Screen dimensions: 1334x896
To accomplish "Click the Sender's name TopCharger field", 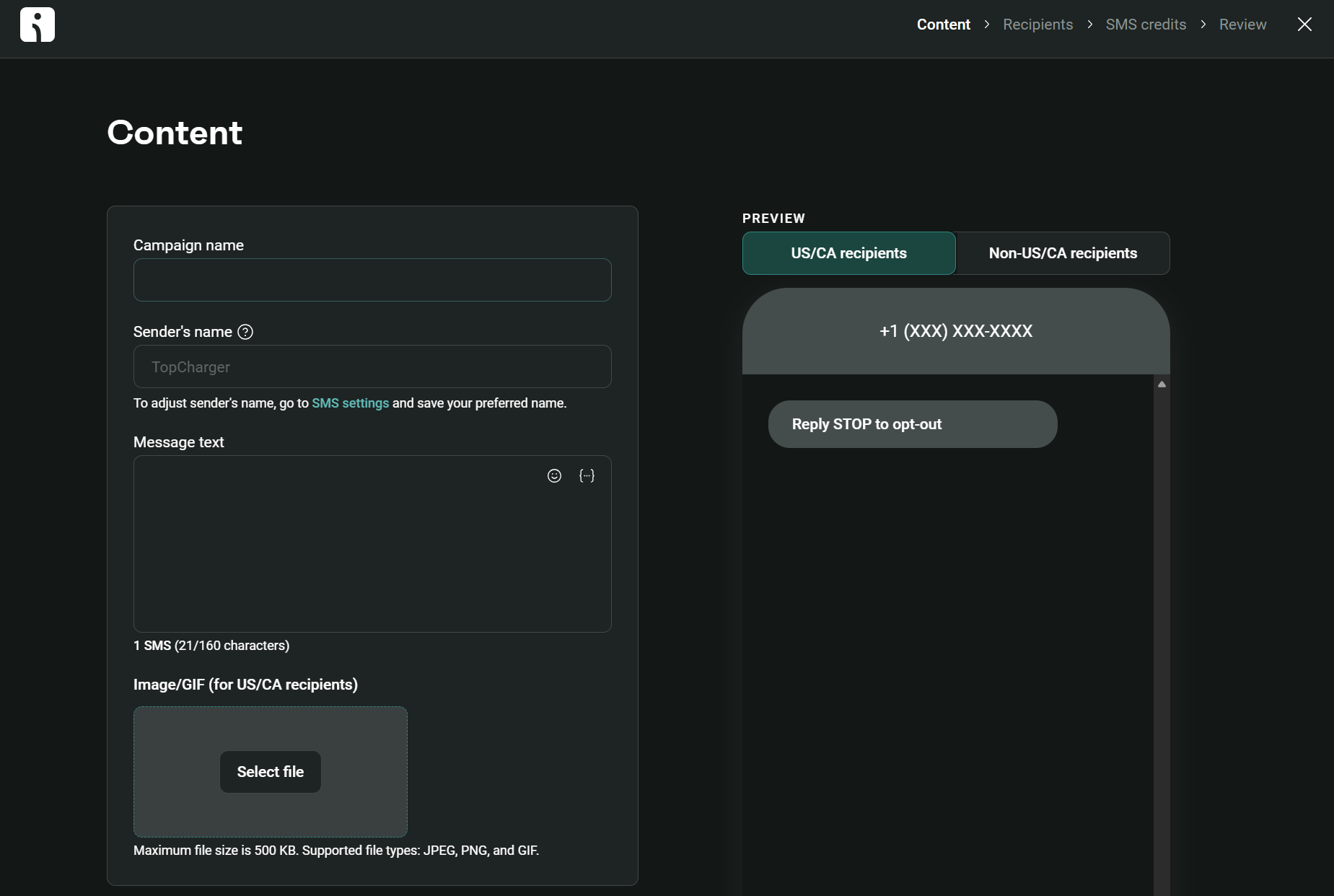I will point(372,366).
